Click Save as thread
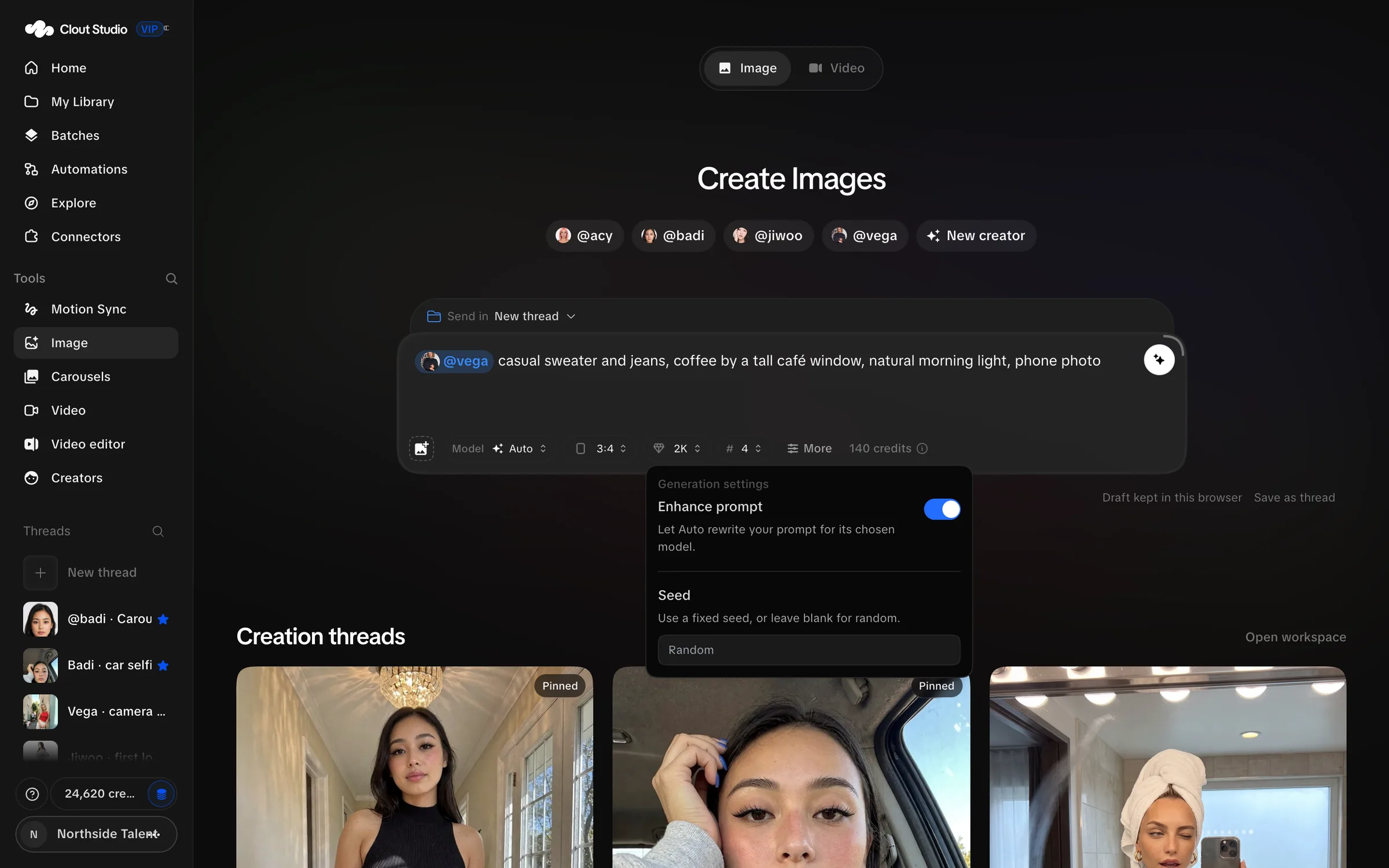This screenshot has height=868, width=1389. (x=1294, y=498)
